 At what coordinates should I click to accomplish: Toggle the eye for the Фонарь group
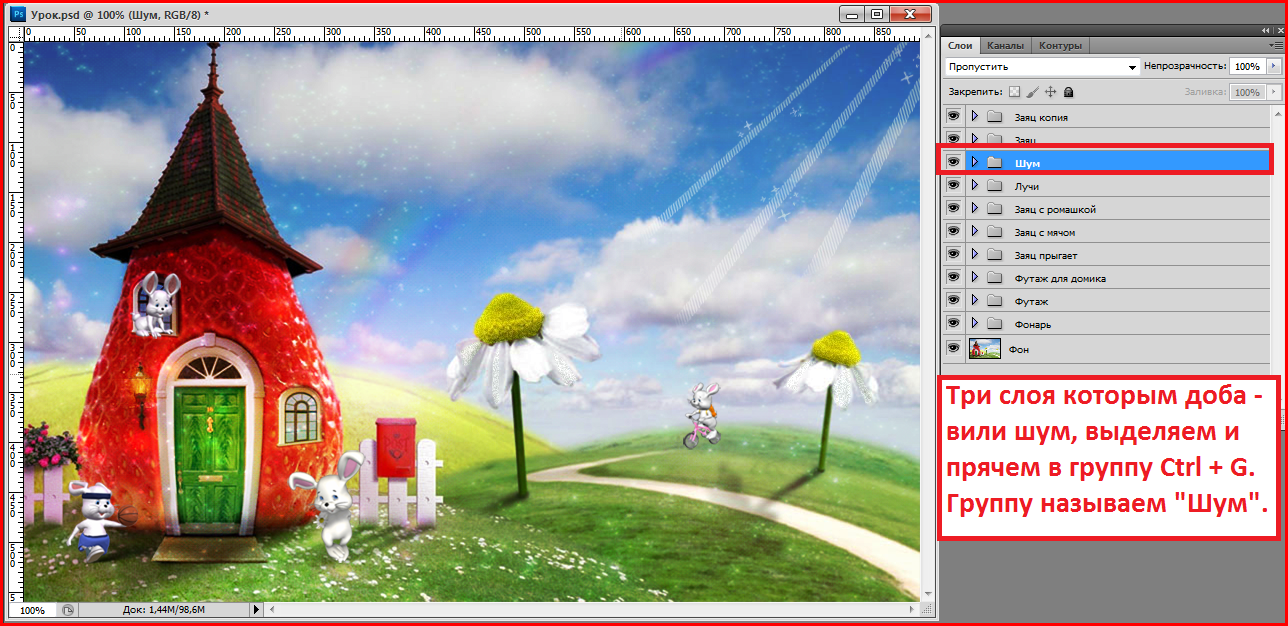click(x=953, y=323)
